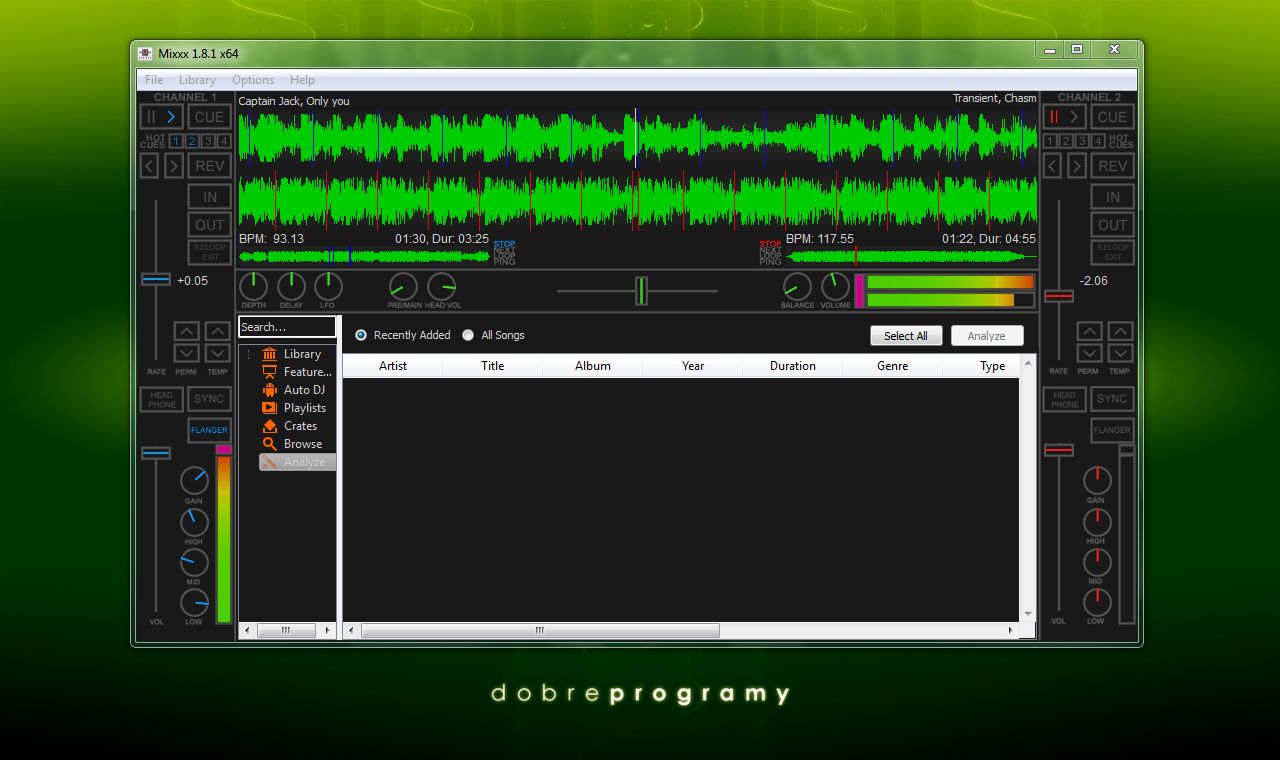Viewport: 1280px width, 760px height.
Task: Toggle play/pause on Channel 2 deck
Action: [1064, 117]
